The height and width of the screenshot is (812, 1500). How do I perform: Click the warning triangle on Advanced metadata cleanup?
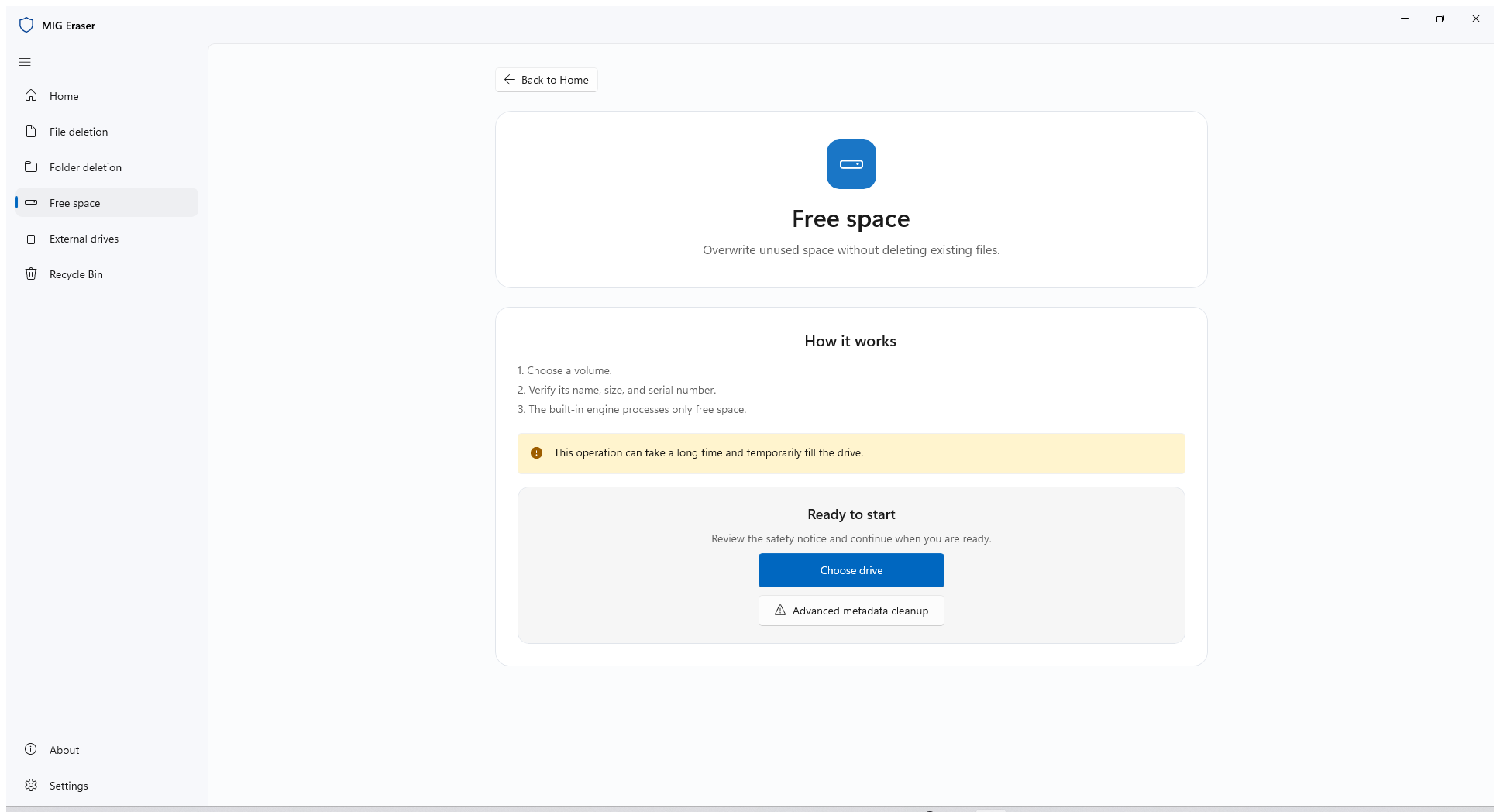[780, 610]
